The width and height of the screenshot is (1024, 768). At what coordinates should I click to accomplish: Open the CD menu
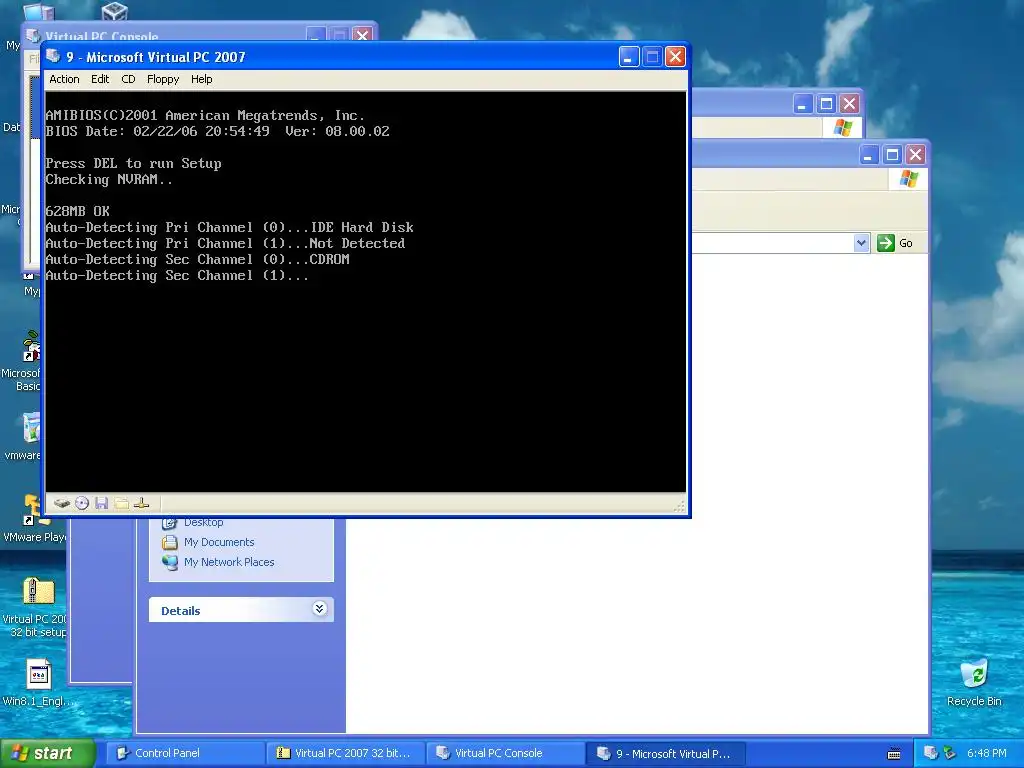tap(128, 79)
